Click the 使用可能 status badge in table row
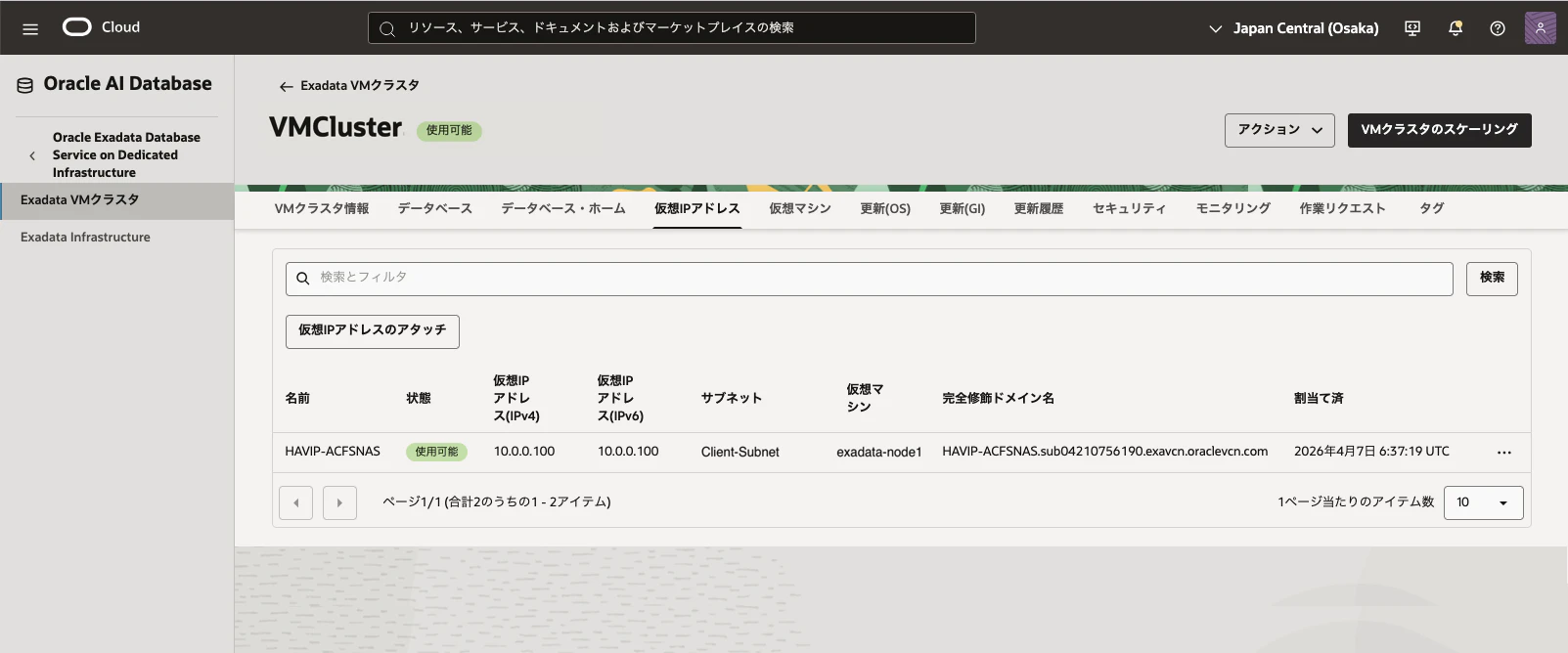The image size is (1568, 653). tap(436, 453)
